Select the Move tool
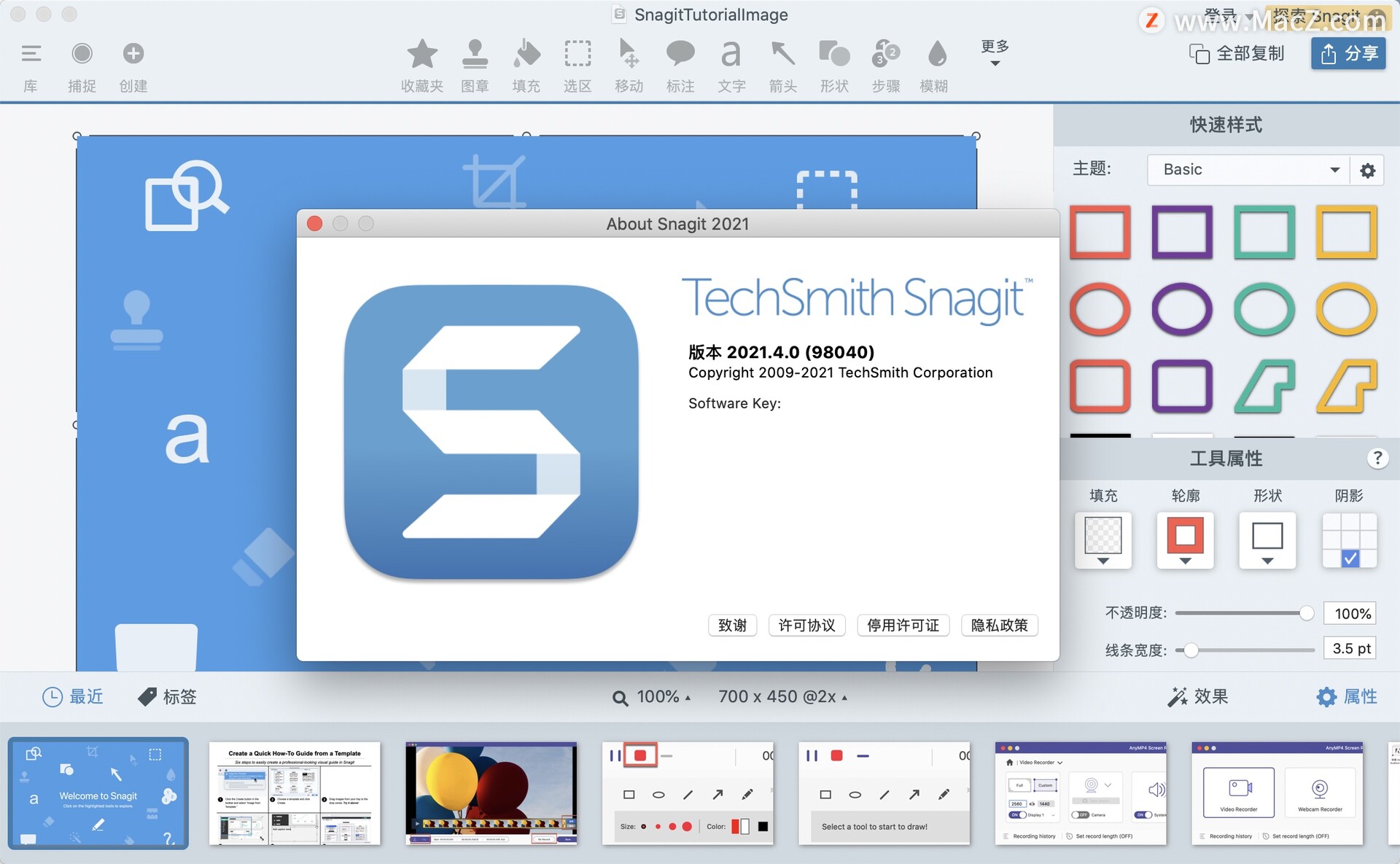 click(x=628, y=53)
